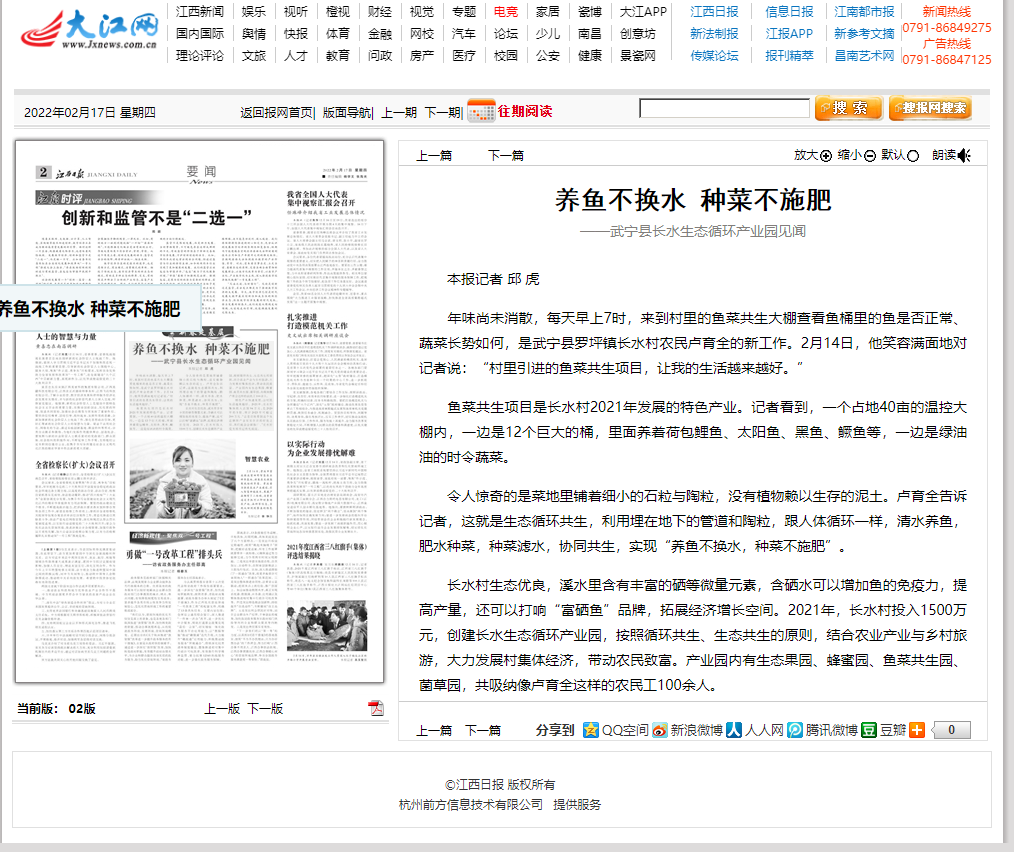Click 上一篇 above the article
The image size is (1014, 852).
tap(434, 155)
